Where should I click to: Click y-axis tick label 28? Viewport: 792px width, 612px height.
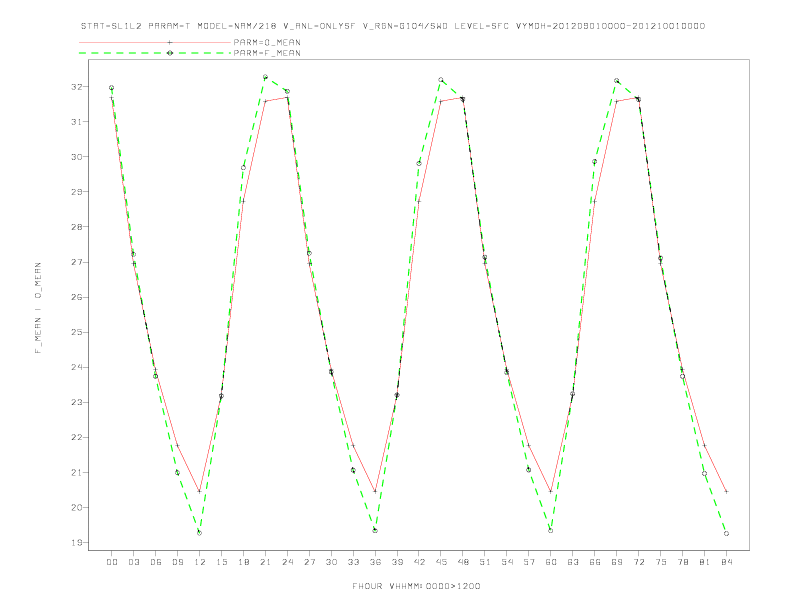[x=77, y=227]
